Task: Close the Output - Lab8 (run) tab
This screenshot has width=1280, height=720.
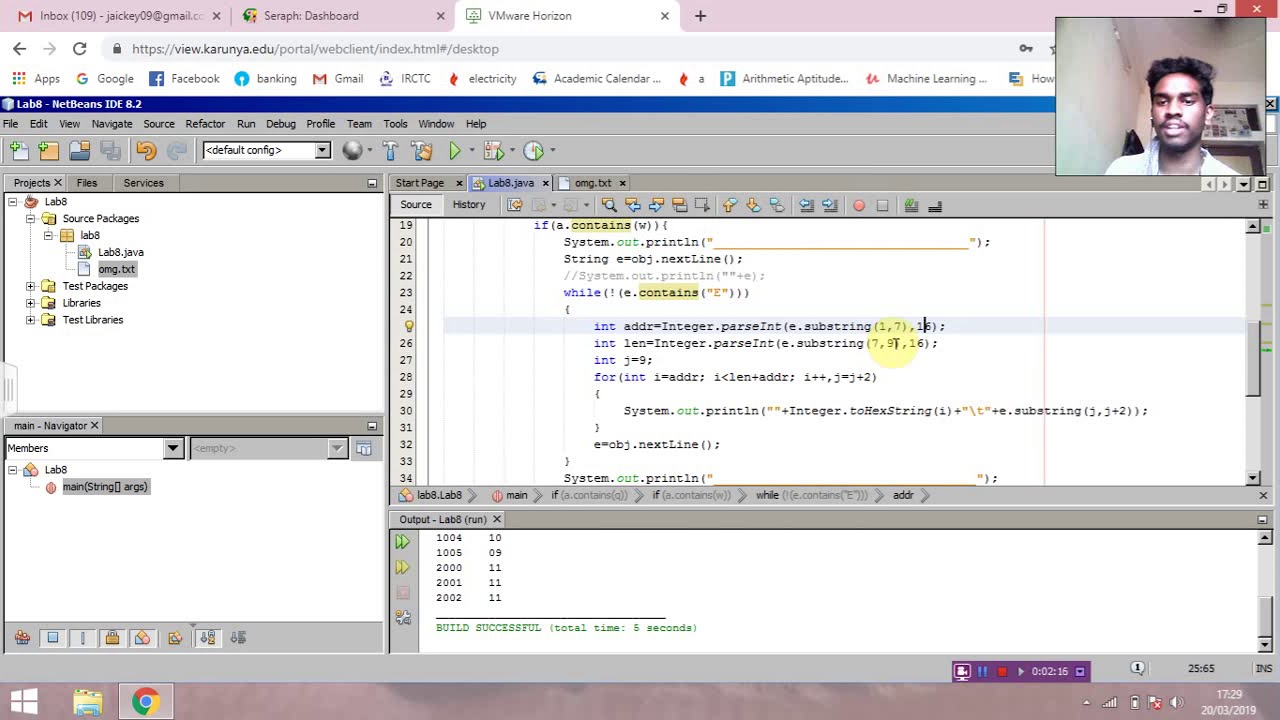Action: tap(496, 520)
